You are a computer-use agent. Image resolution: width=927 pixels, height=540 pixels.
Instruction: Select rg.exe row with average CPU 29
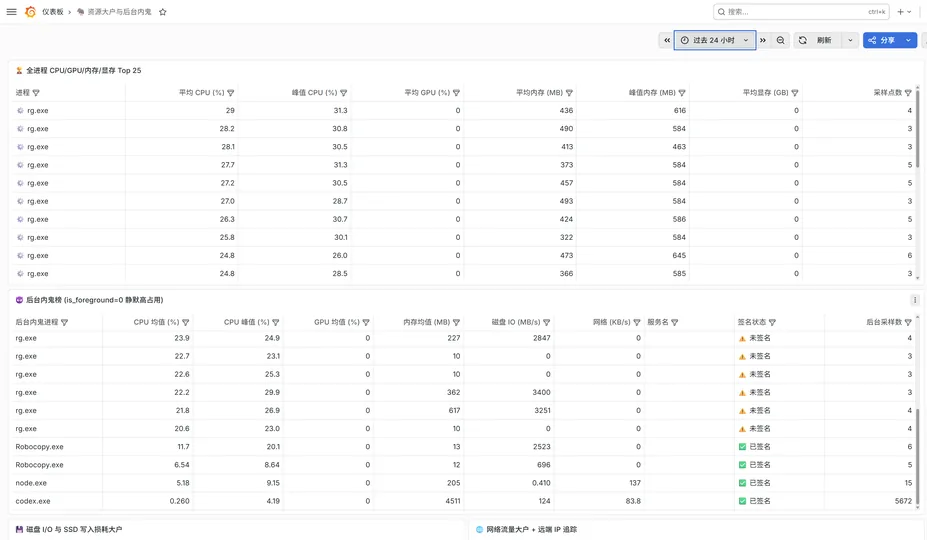pos(464,111)
